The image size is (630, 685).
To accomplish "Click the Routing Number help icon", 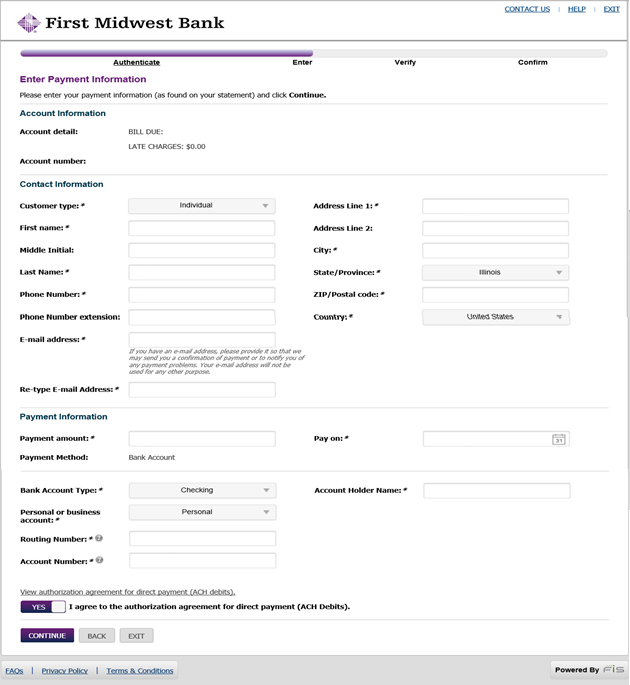I will pos(99,538).
